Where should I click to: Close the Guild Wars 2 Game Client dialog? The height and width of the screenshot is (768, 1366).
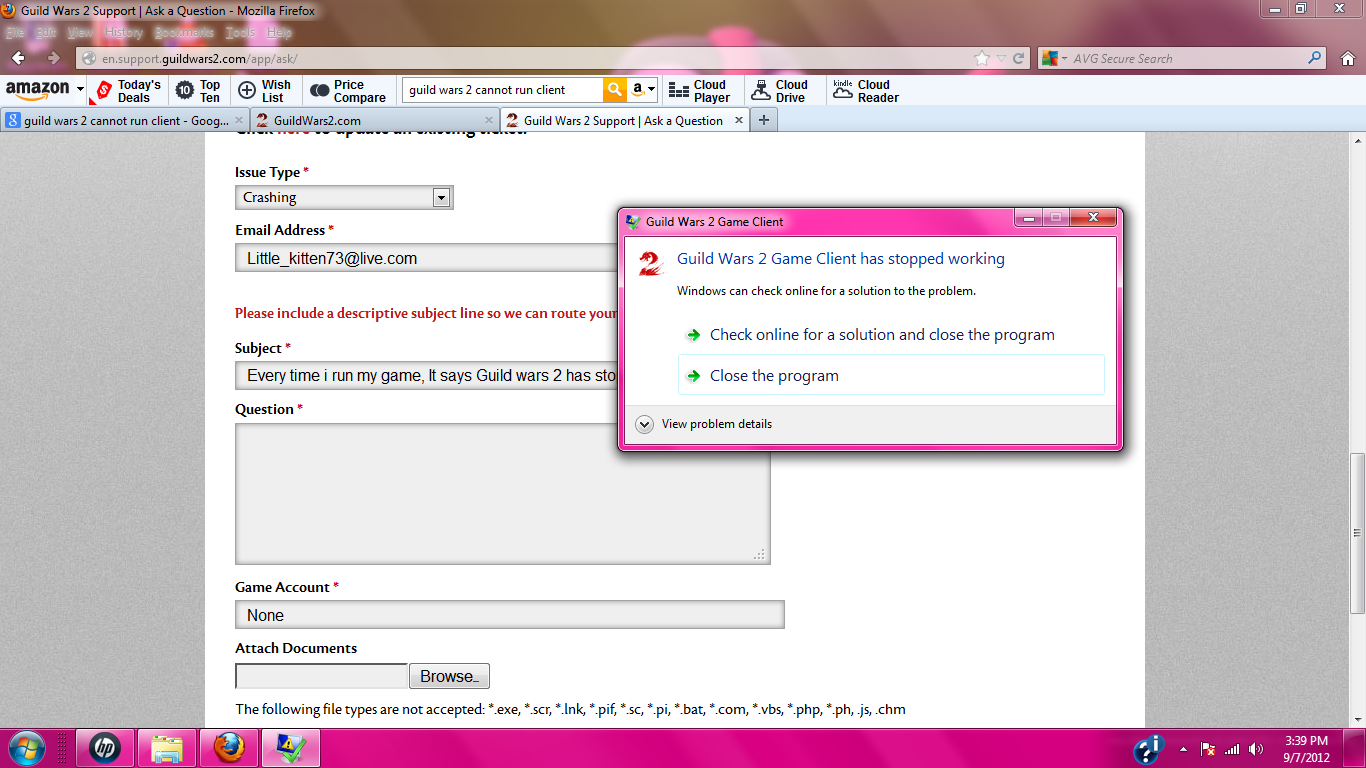[1092, 217]
